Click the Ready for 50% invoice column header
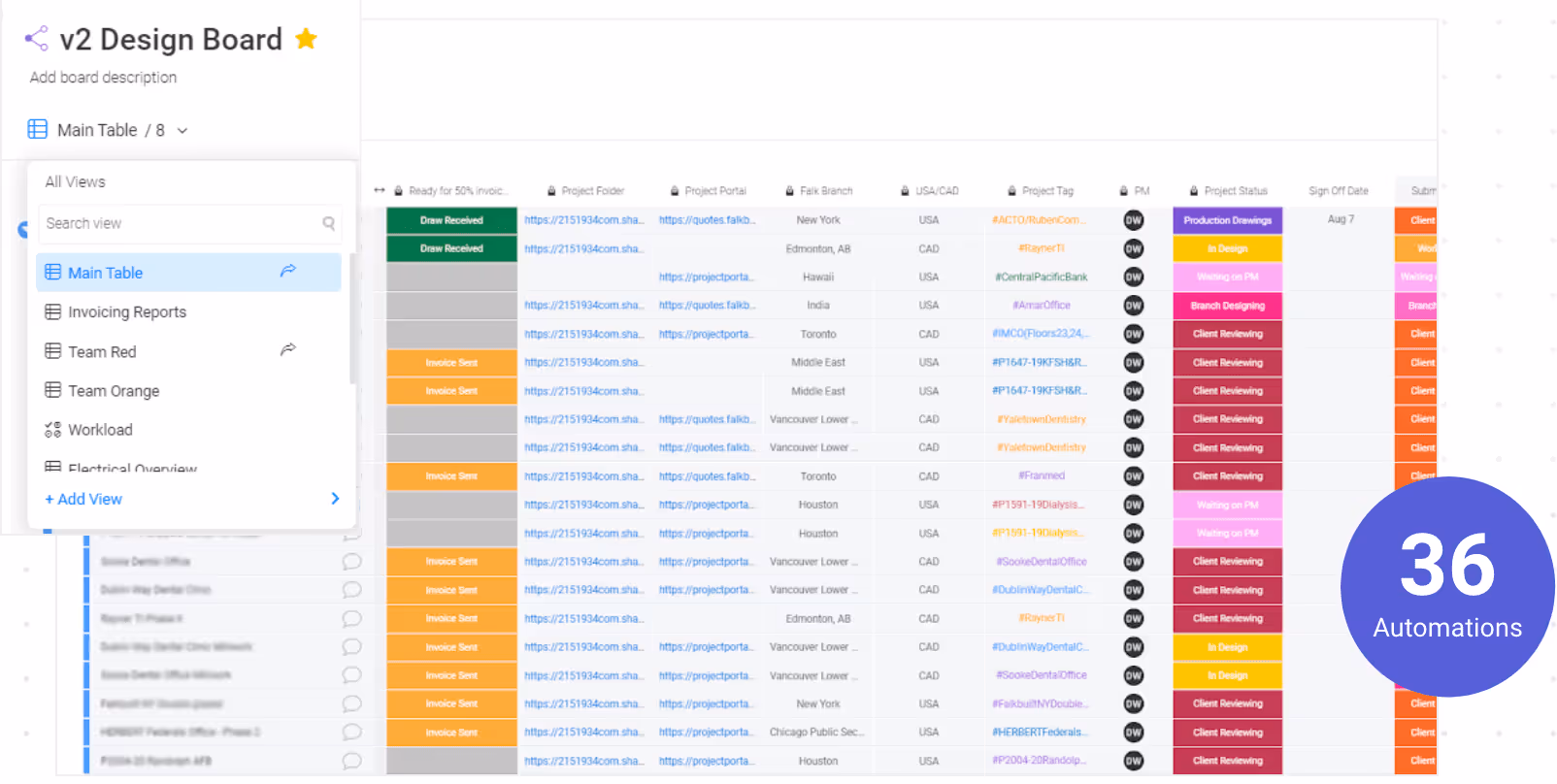 click(456, 191)
